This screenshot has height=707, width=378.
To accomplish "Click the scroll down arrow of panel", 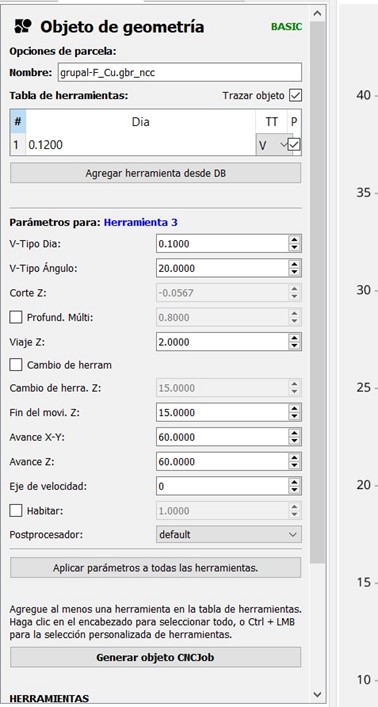I will coord(318,693).
